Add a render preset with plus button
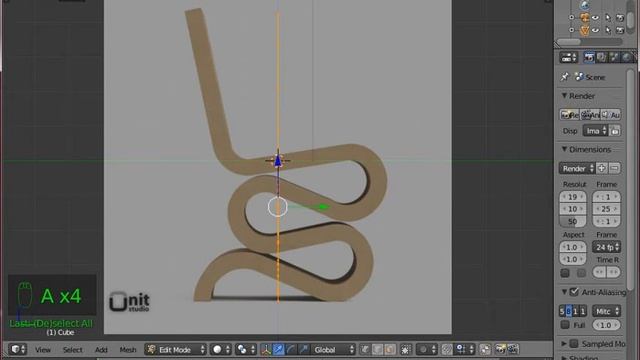640x360 pixels. click(x=602, y=168)
